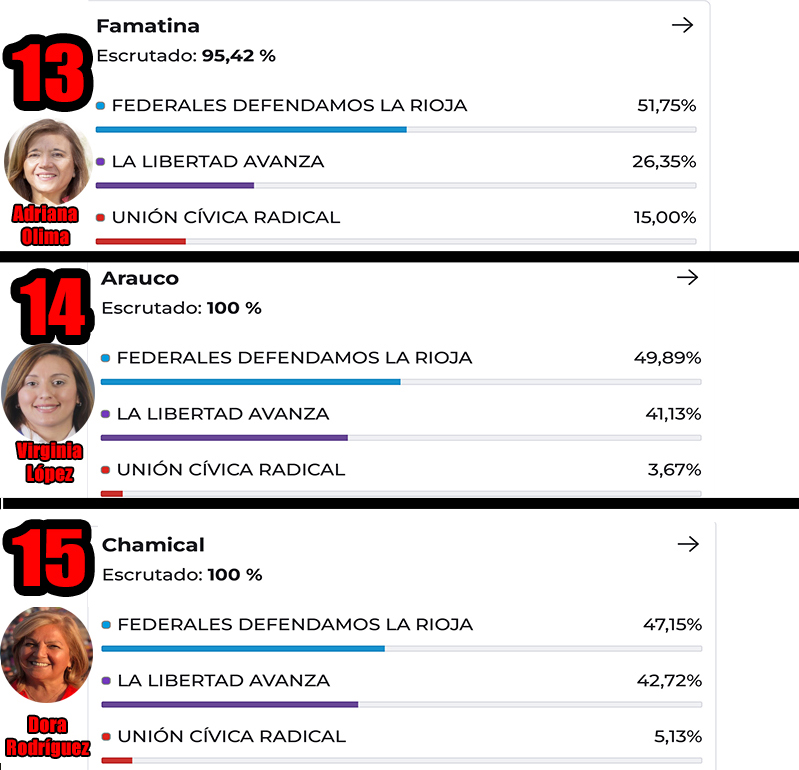This screenshot has height=770, width=799.
Task: Open Chamical results via arrow icon
Action: (x=688, y=544)
